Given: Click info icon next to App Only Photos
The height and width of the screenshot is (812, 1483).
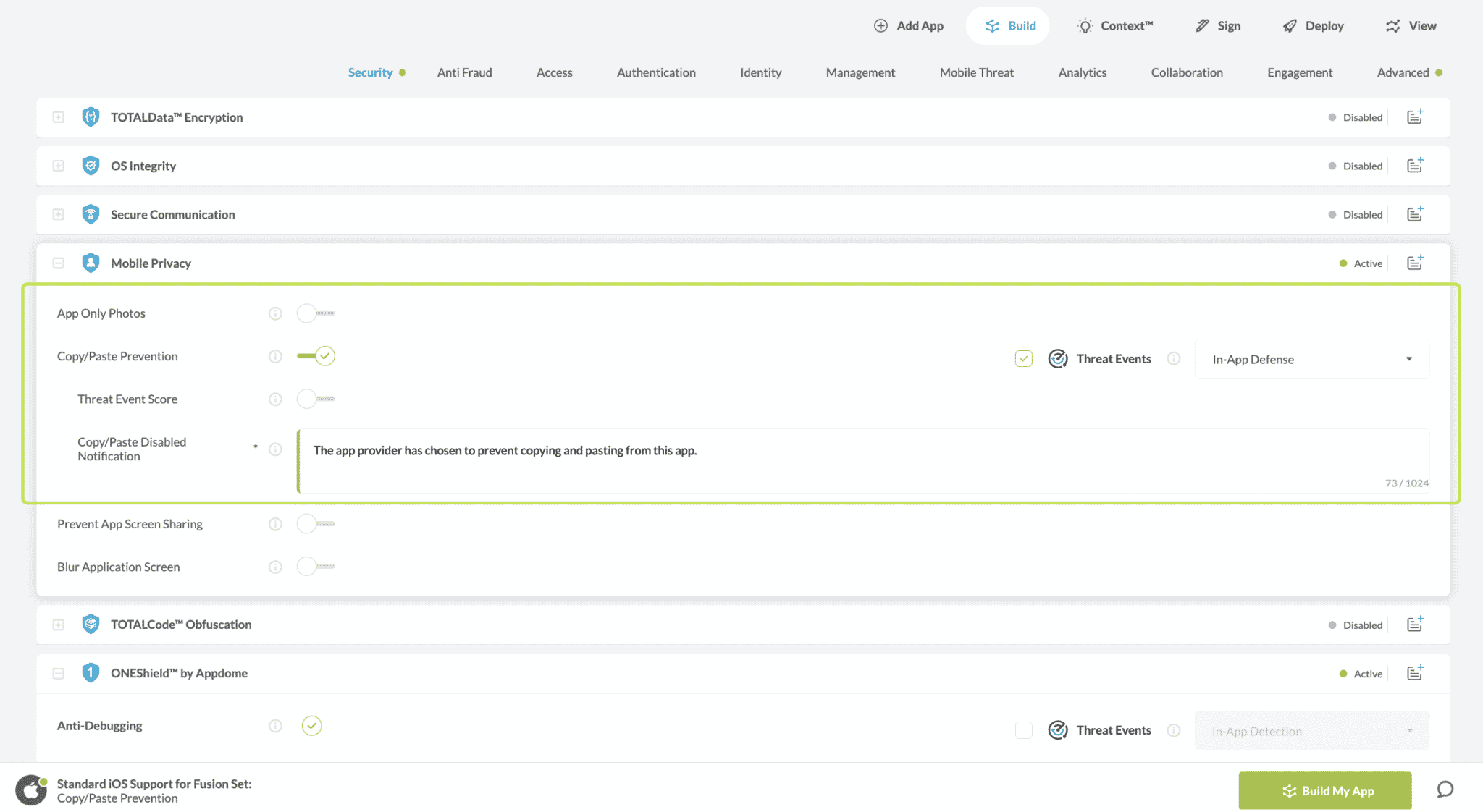Looking at the screenshot, I should pos(275,313).
